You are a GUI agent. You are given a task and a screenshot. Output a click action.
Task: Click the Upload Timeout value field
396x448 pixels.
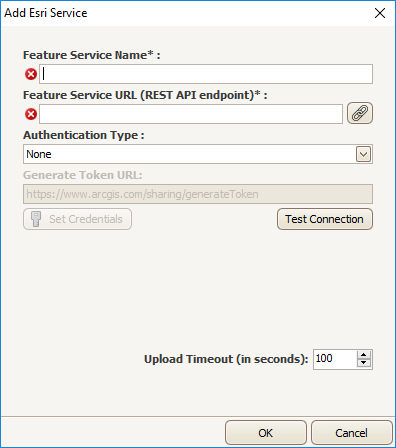click(x=335, y=359)
